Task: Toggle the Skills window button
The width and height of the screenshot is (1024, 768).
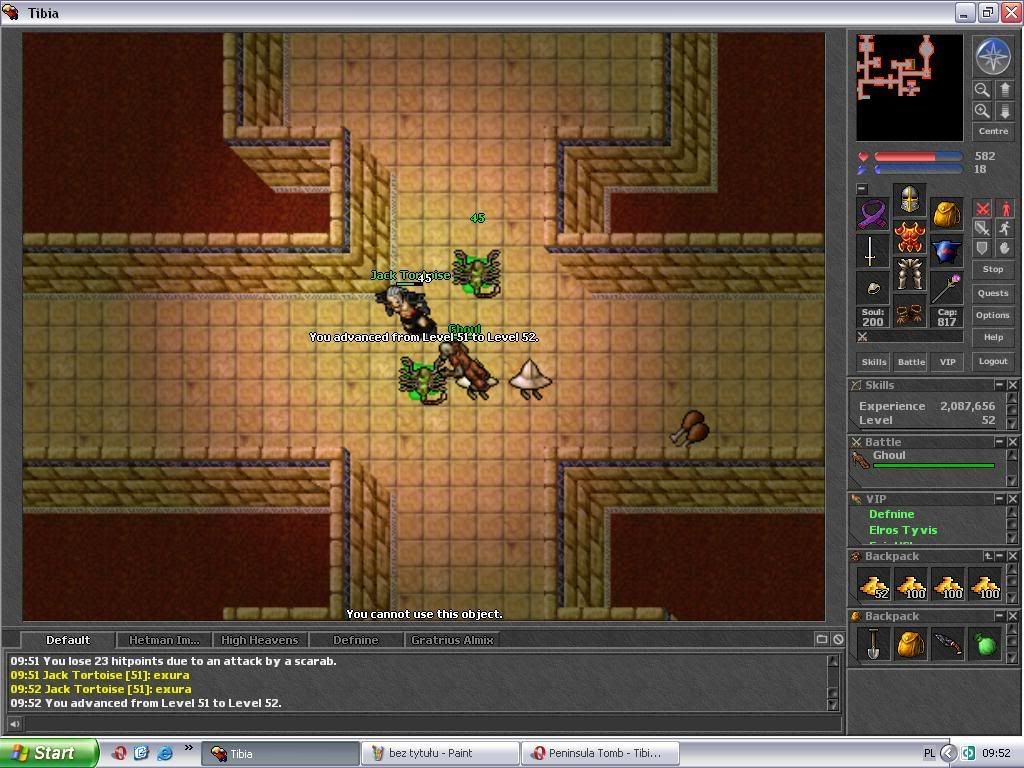Action: tap(873, 362)
